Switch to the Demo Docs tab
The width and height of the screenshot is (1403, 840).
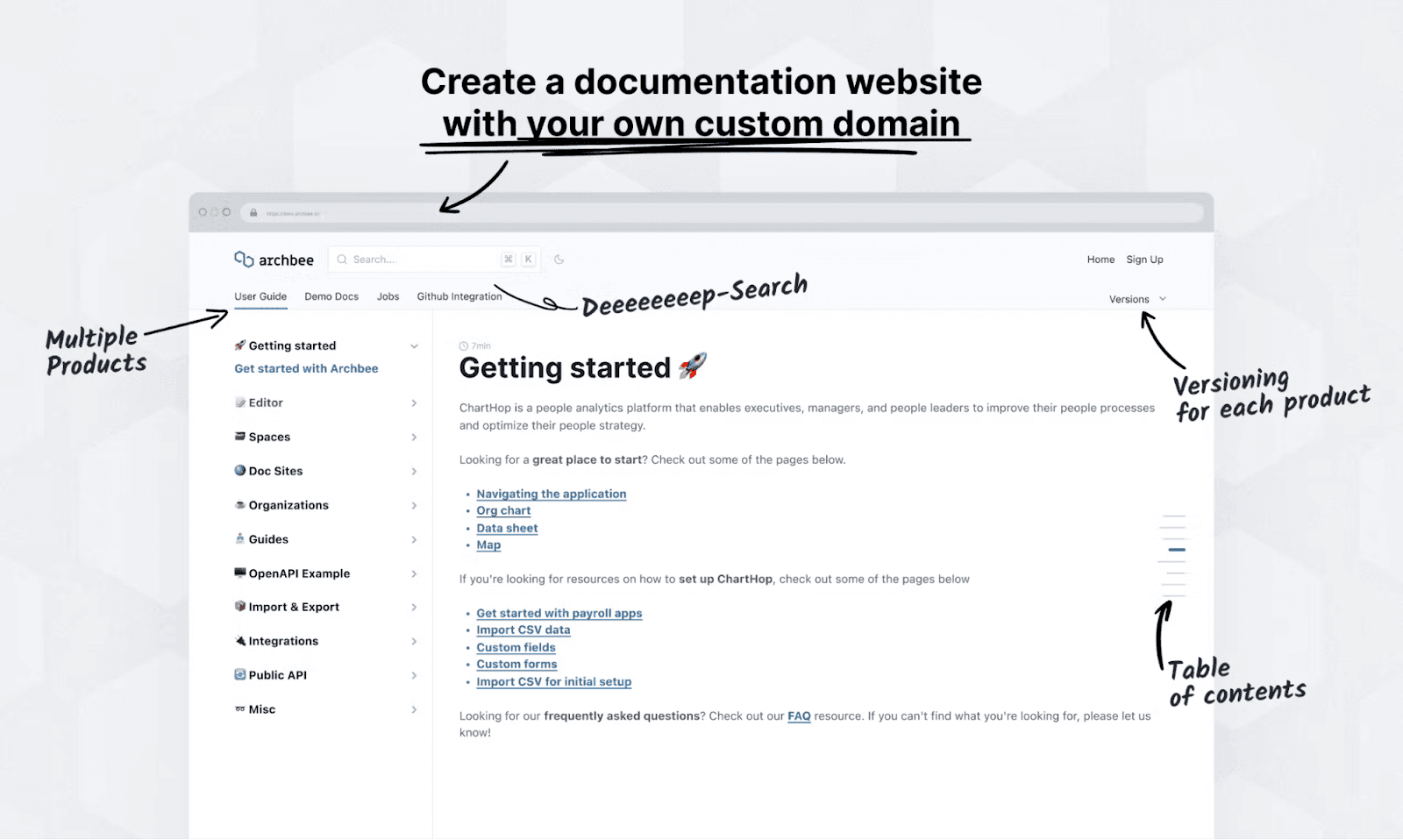click(331, 296)
